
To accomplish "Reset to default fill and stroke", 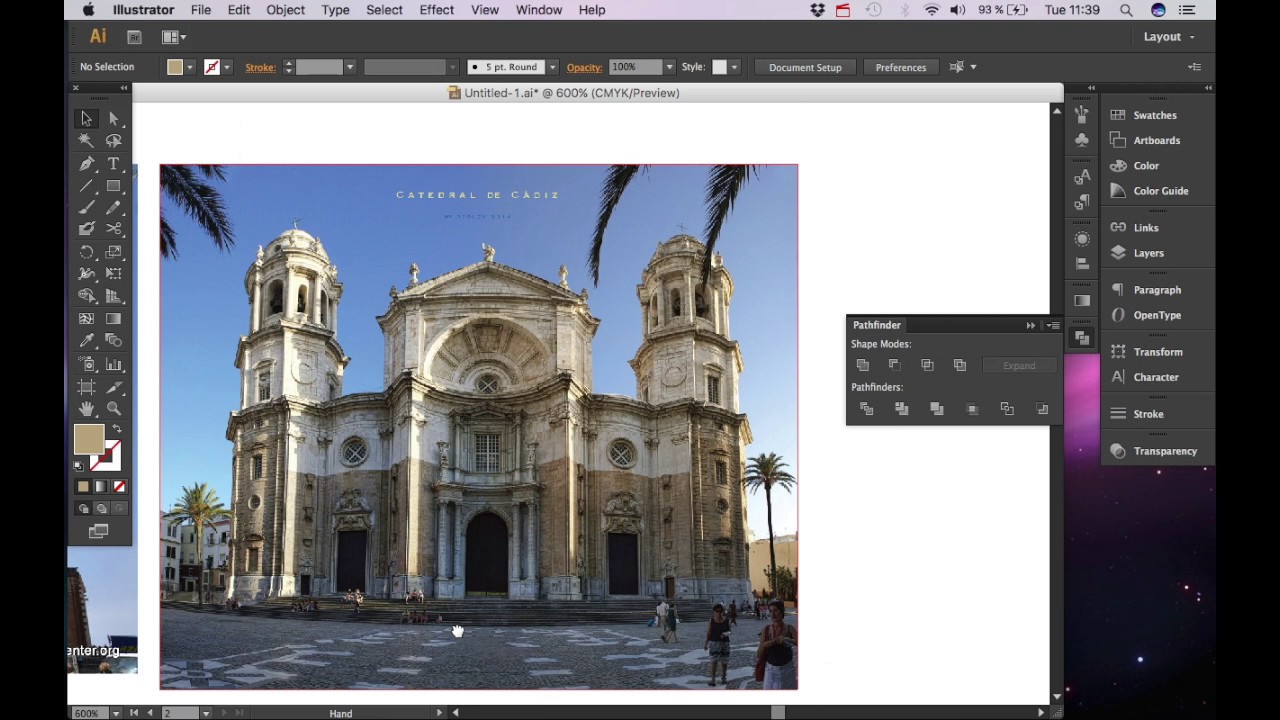I will click(x=79, y=466).
